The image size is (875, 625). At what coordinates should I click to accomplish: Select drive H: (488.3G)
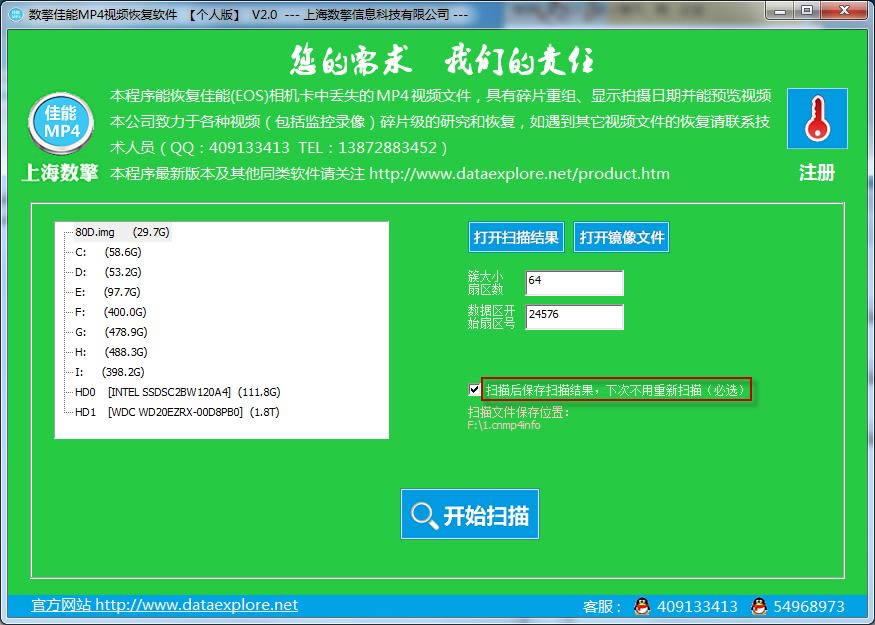click(111, 352)
